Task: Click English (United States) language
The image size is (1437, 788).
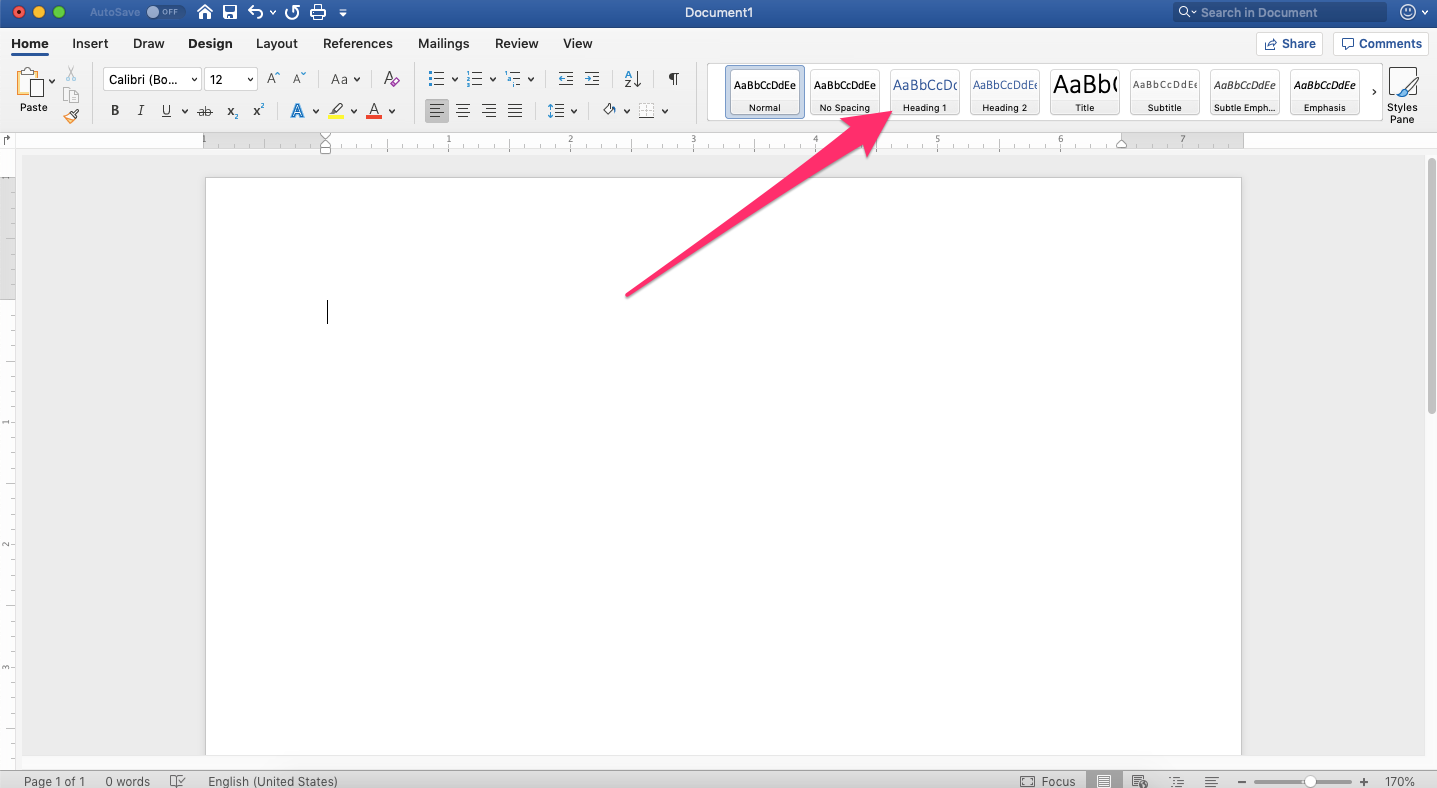Action: (x=273, y=781)
